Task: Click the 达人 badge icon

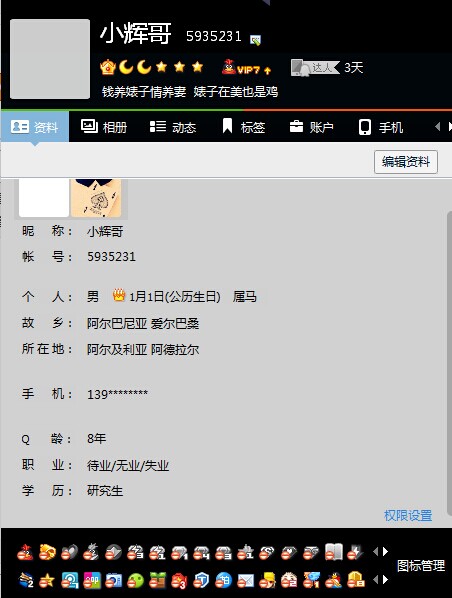Action: click(315, 68)
